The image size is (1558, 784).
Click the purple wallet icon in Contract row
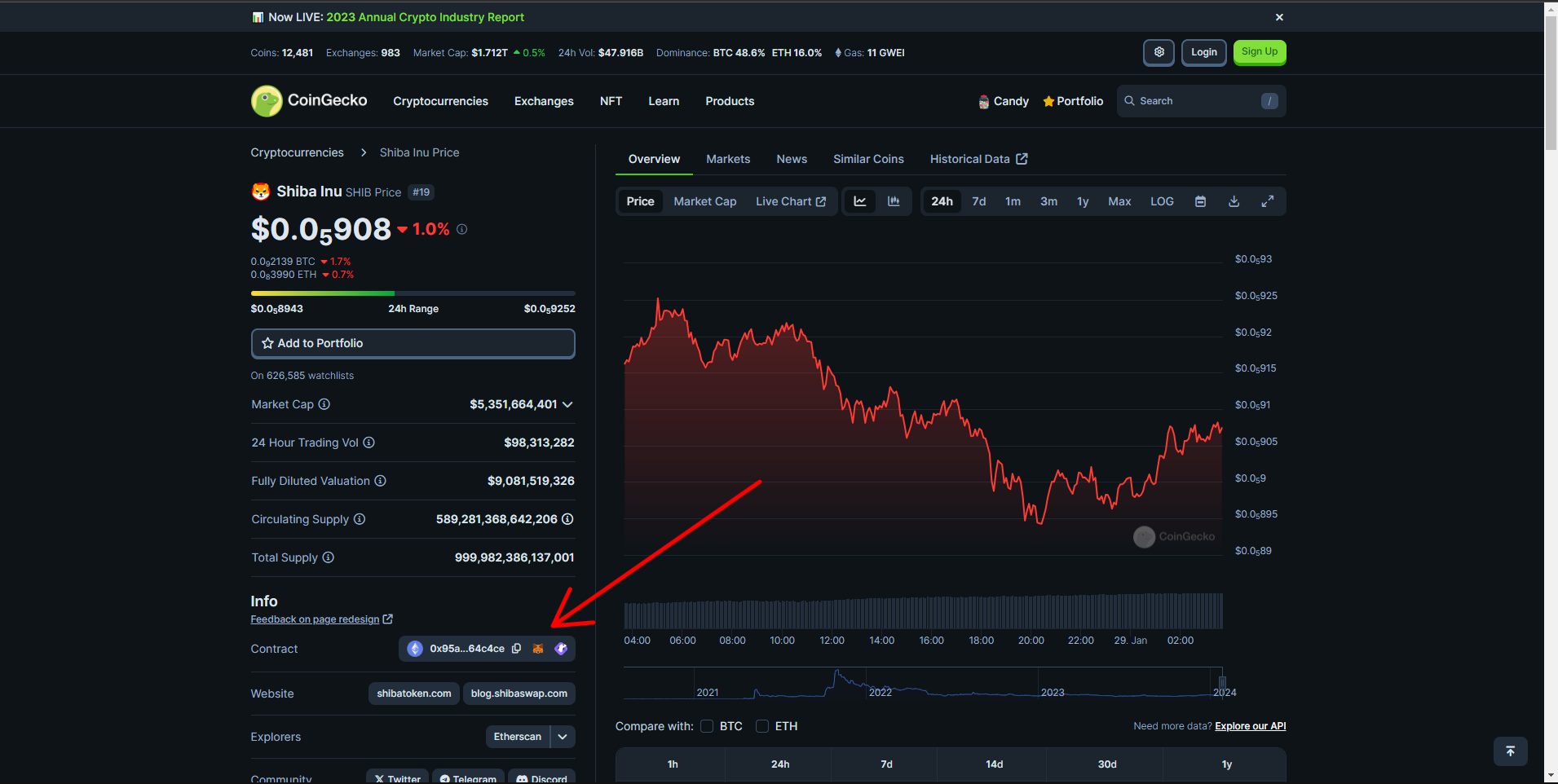[x=561, y=649]
